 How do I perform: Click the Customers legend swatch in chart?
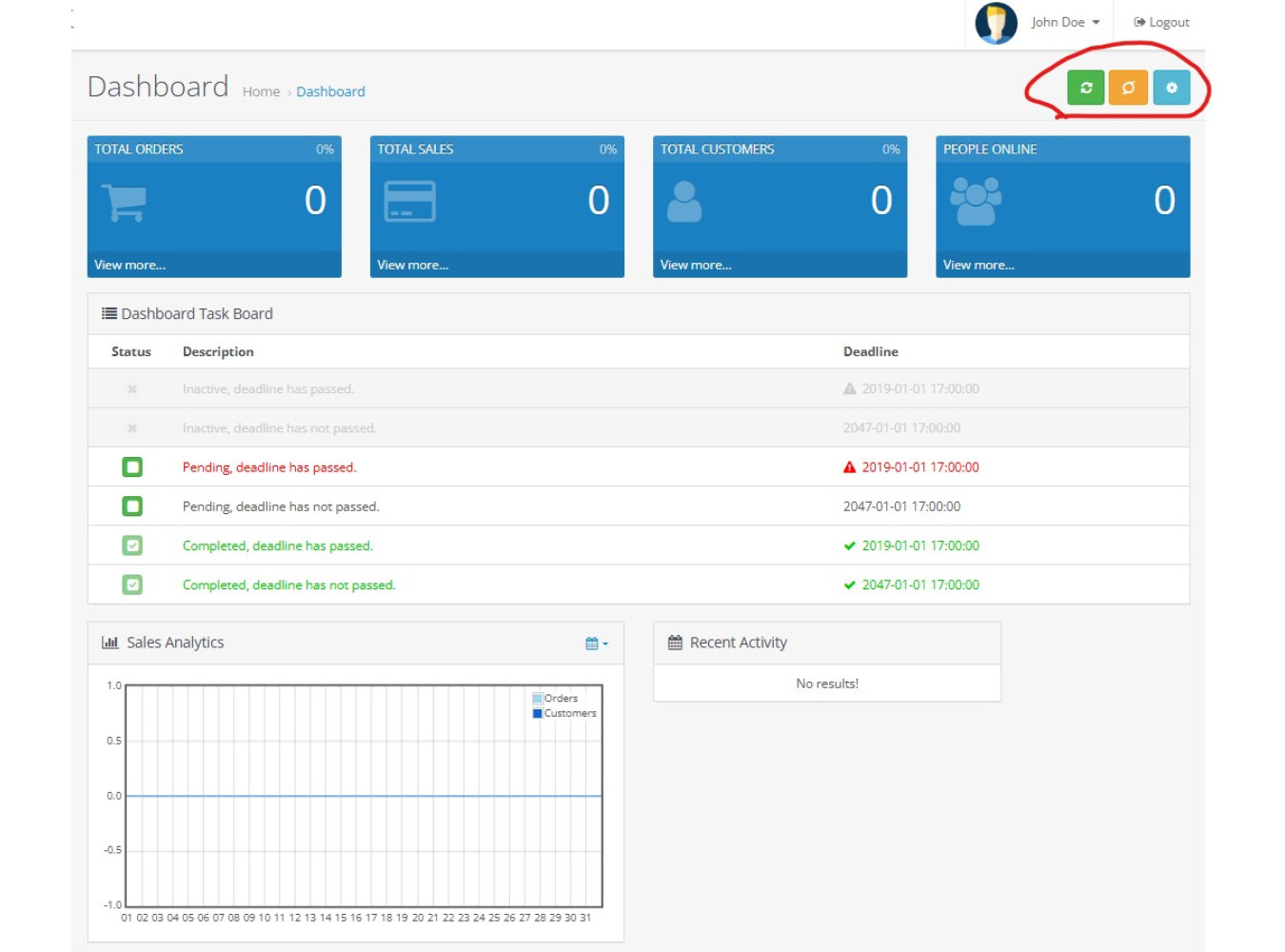point(537,712)
